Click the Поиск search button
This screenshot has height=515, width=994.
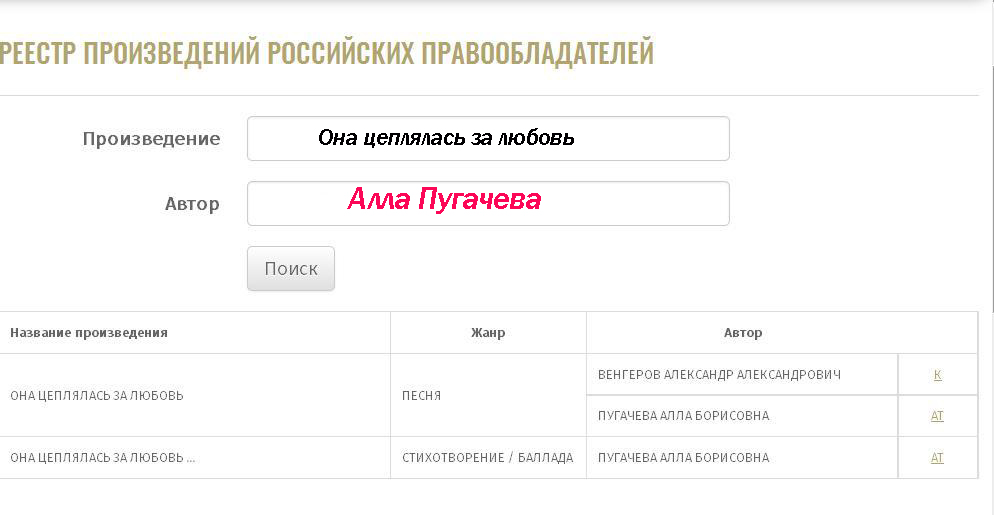coord(291,268)
